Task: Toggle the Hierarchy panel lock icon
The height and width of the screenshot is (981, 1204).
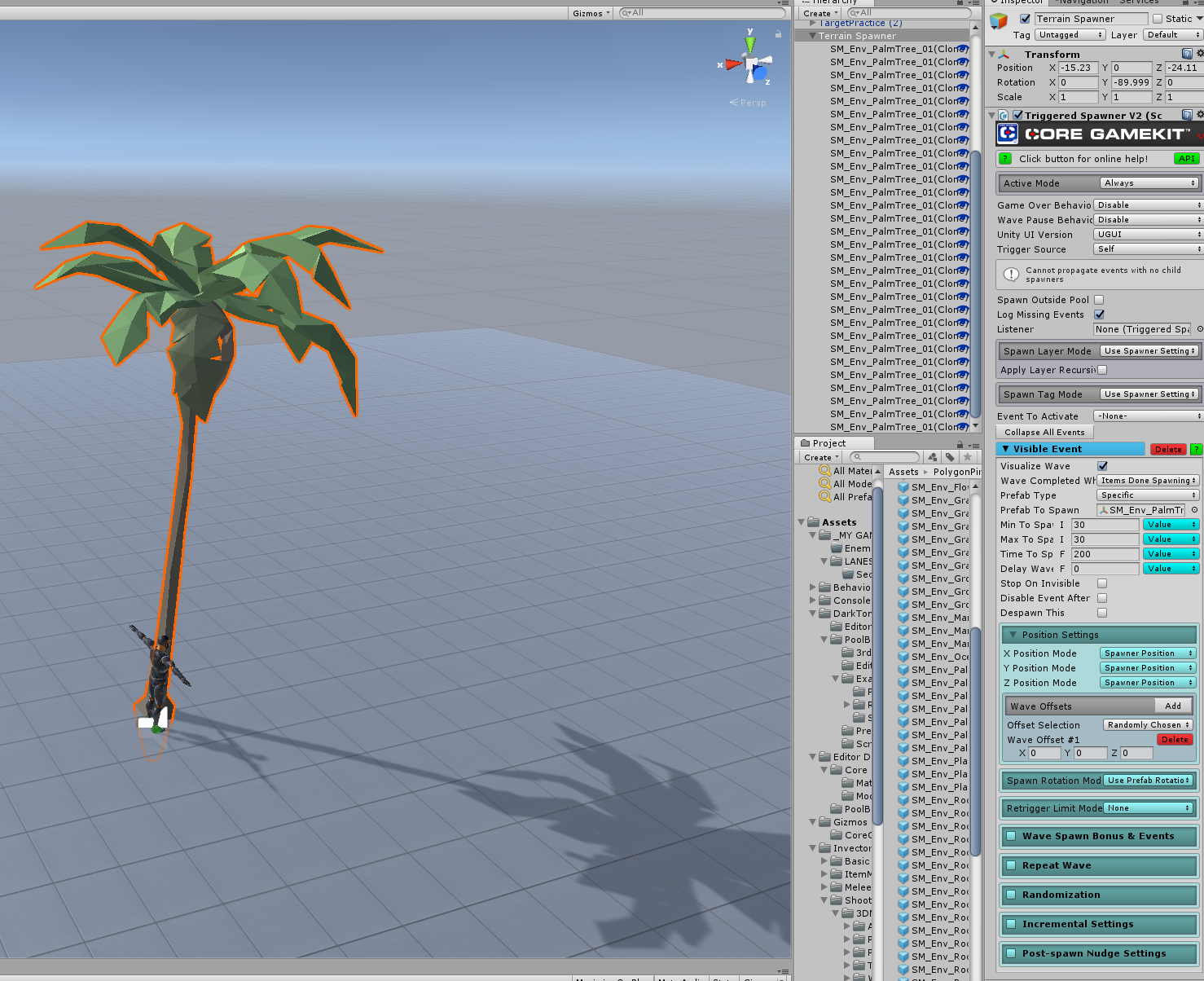Action: pyautogui.click(x=960, y=2)
